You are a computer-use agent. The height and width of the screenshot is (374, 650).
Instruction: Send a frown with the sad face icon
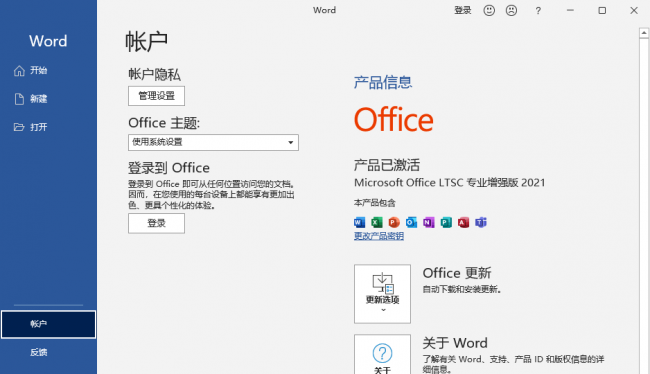pos(512,10)
